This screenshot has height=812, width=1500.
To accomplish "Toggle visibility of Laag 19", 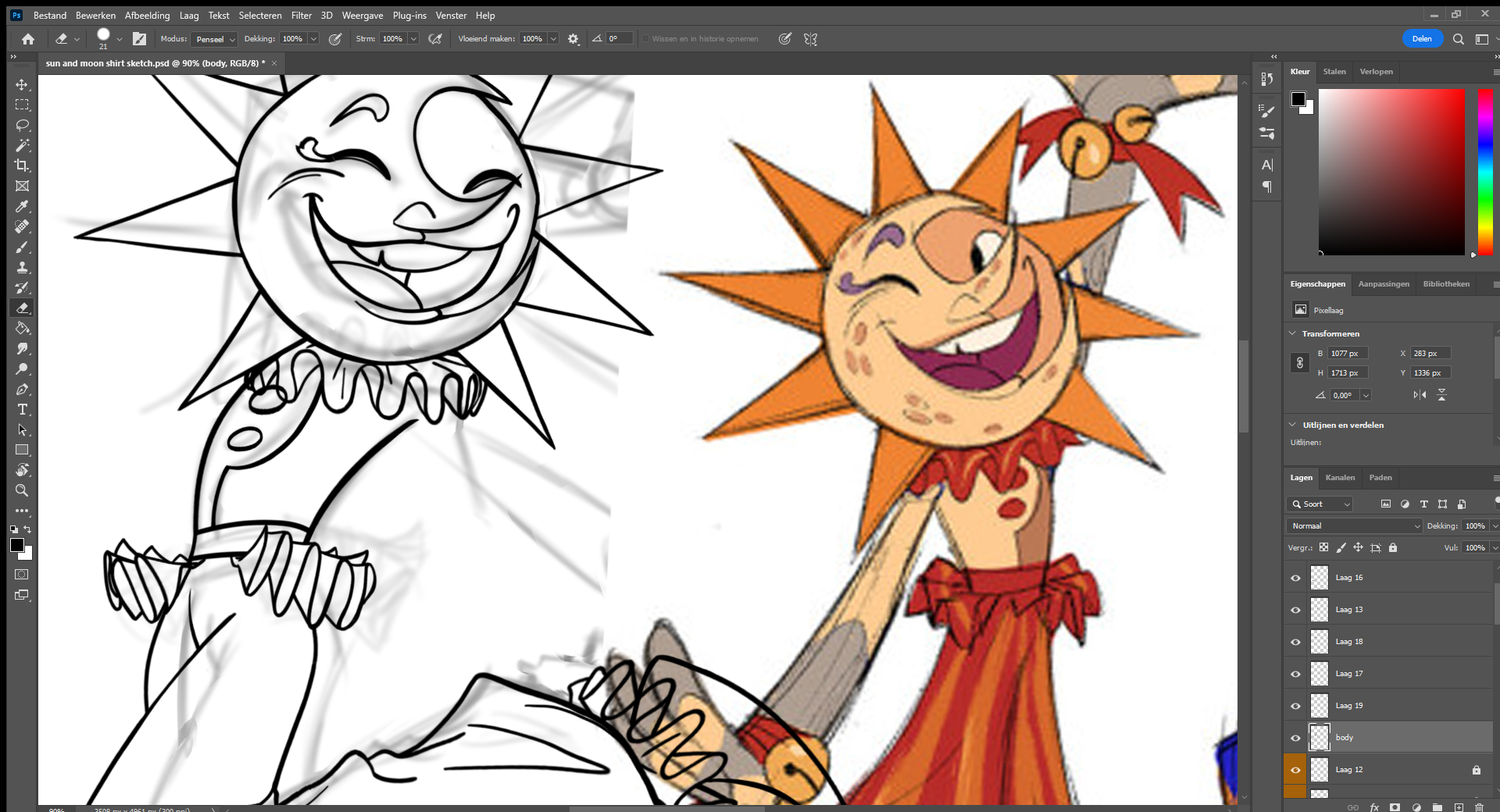I will pos(1295,706).
